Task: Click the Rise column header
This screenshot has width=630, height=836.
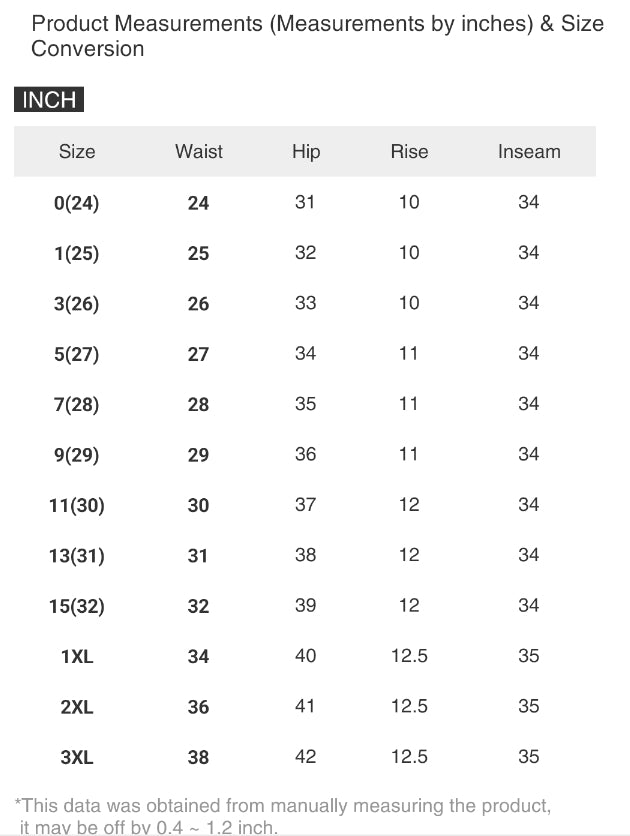Action: [409, 152]
